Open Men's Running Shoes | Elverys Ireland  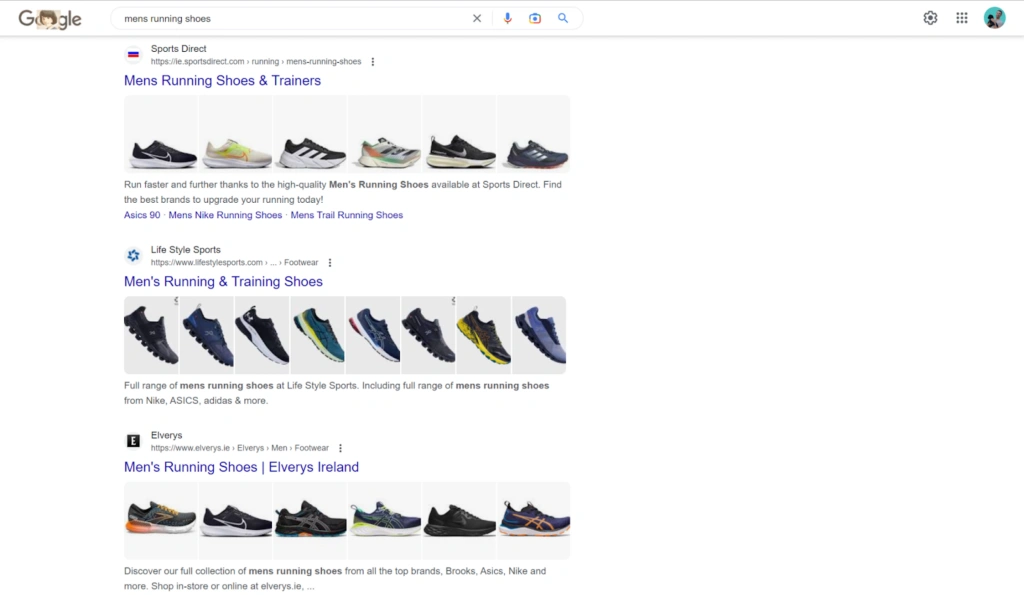(x=241, y=467)
